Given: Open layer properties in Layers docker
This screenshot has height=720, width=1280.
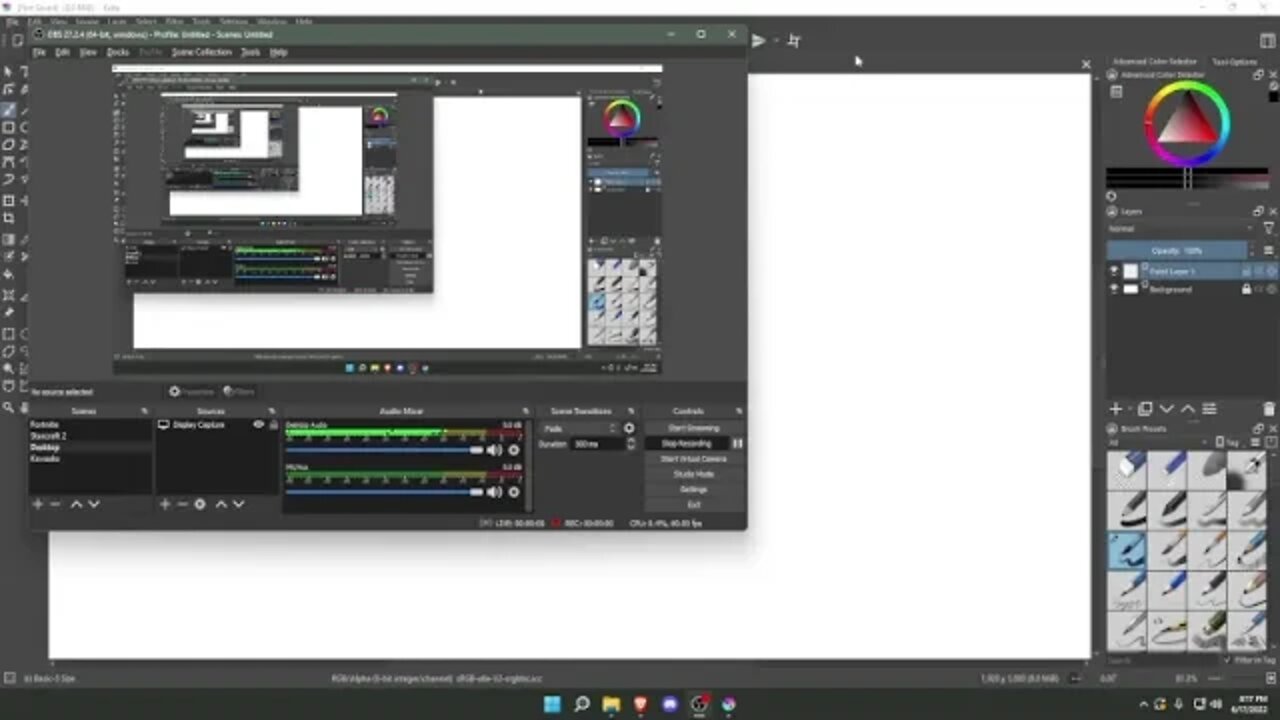Looking at the screenshot, I should (x=1209, y=409).
